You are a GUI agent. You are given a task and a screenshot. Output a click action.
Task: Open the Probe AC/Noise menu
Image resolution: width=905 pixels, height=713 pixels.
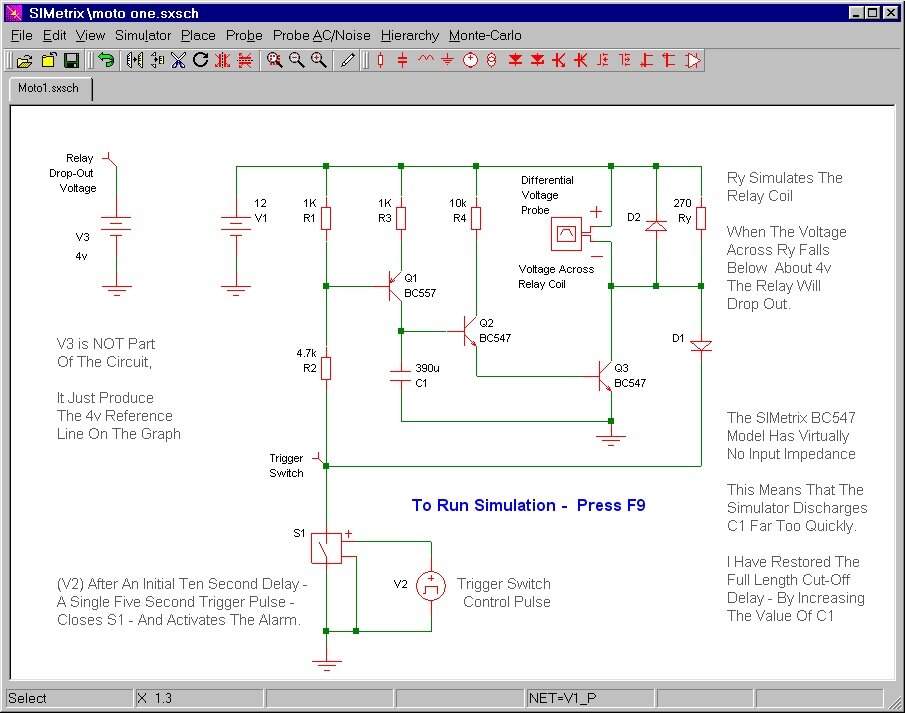click(321, 35)
